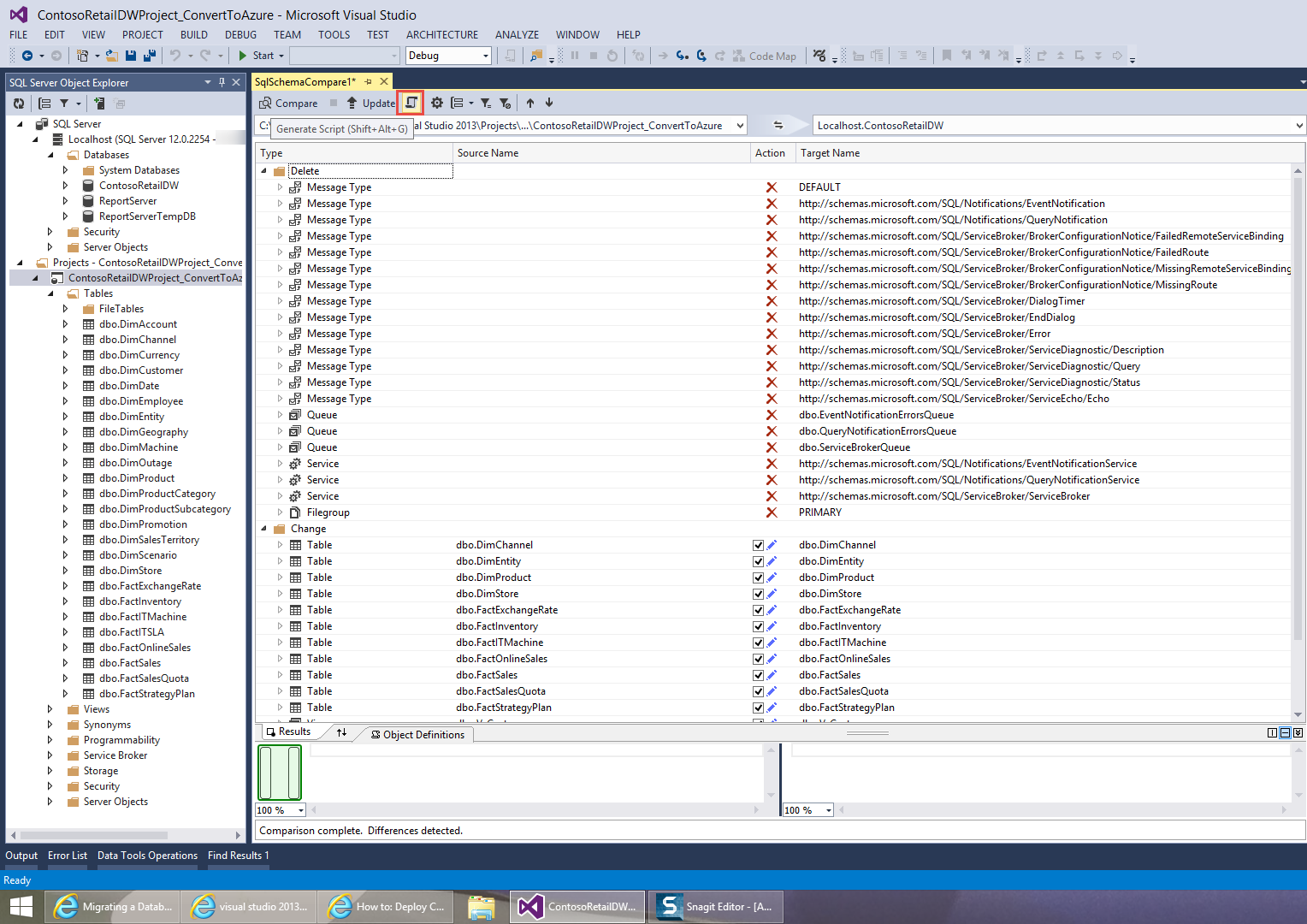Uncheck the dbo.DimStore action checkbox

pos(758,594)
